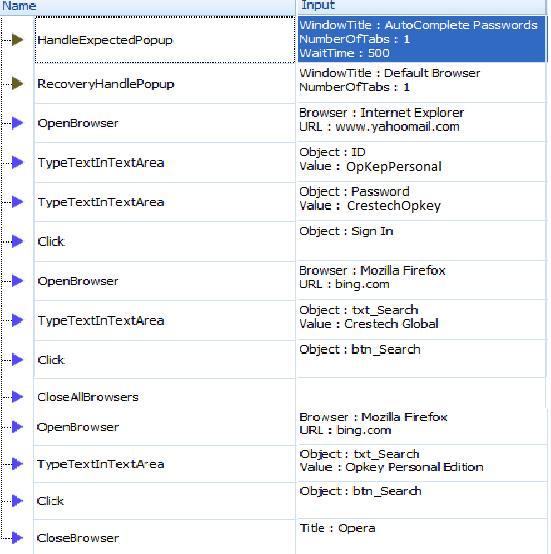Click the blue arrow icon beside CloseAllBrowsers

pos(17,396)
